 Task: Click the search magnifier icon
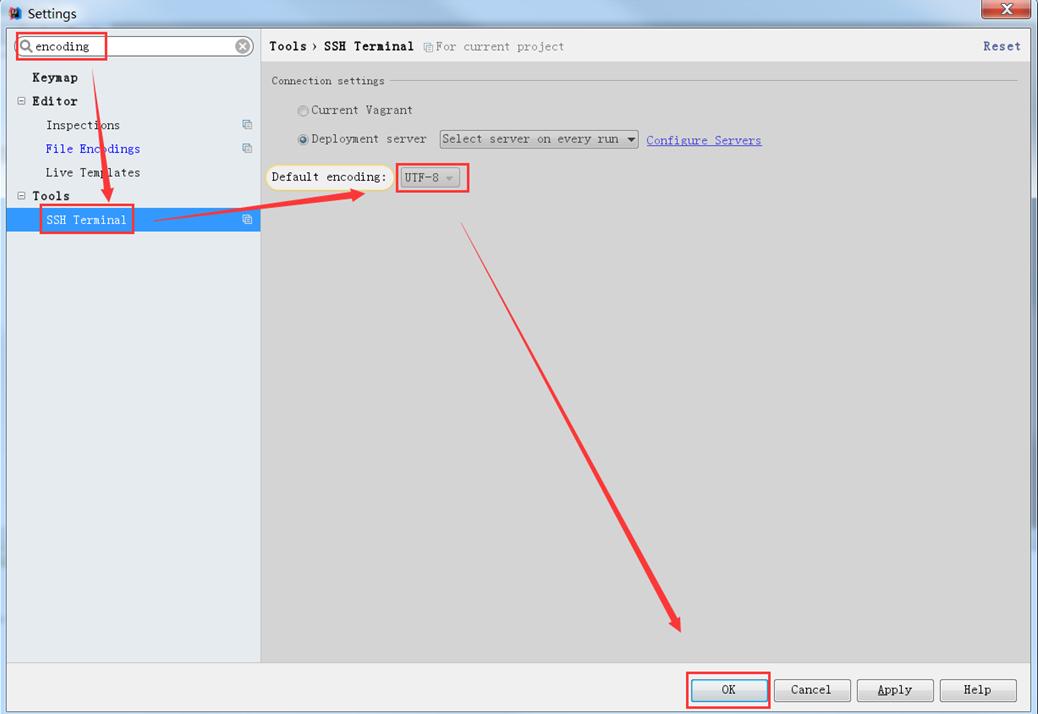26,46
